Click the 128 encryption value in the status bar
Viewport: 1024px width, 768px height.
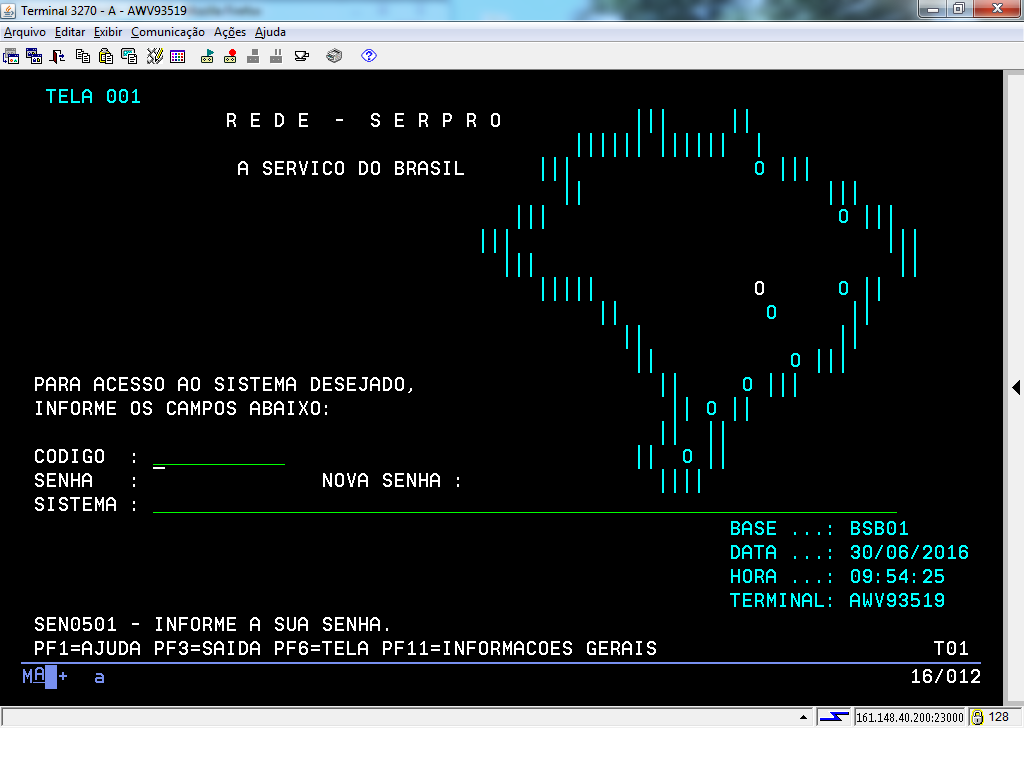(999, 717)
